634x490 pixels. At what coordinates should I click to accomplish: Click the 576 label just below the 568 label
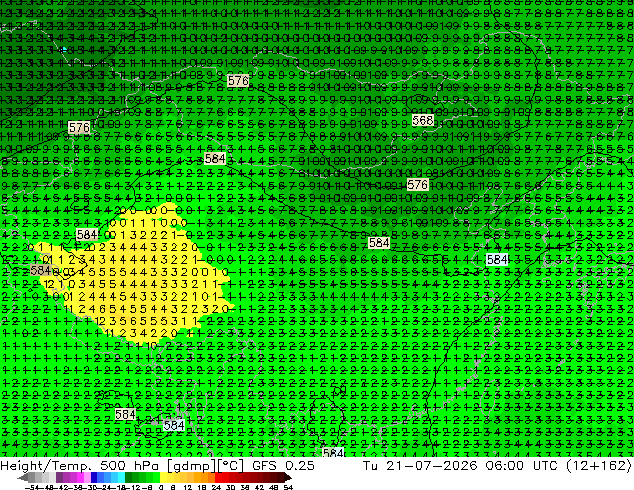click(x=417, y=185)
